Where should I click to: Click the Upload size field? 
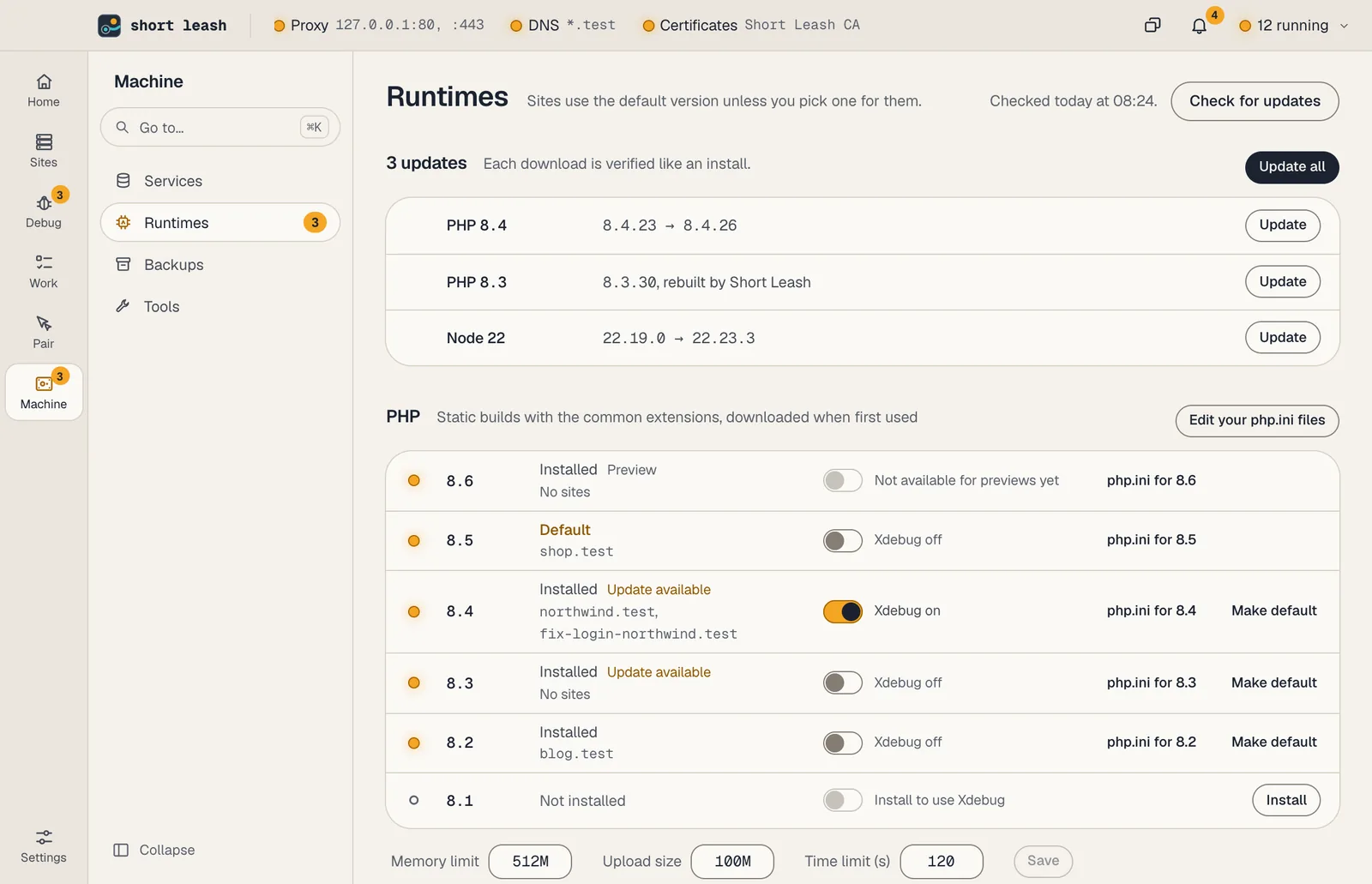click(x=732, y=862)
